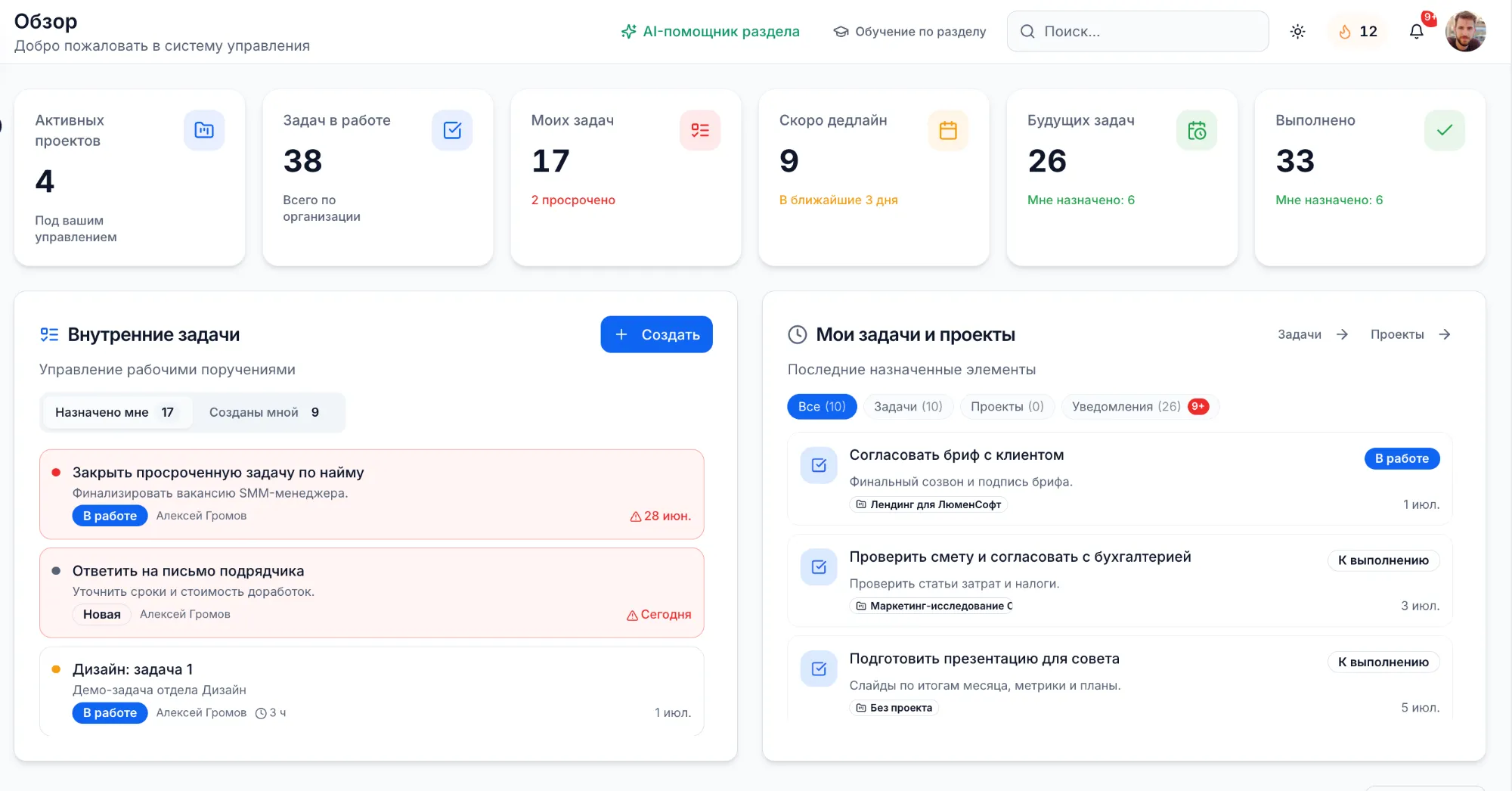Click the folder icon in Лендинг для ЛюменСофт tag
Image resolution: width=1512 pixels, height=791 pixels.
click(x=861, y=504)
